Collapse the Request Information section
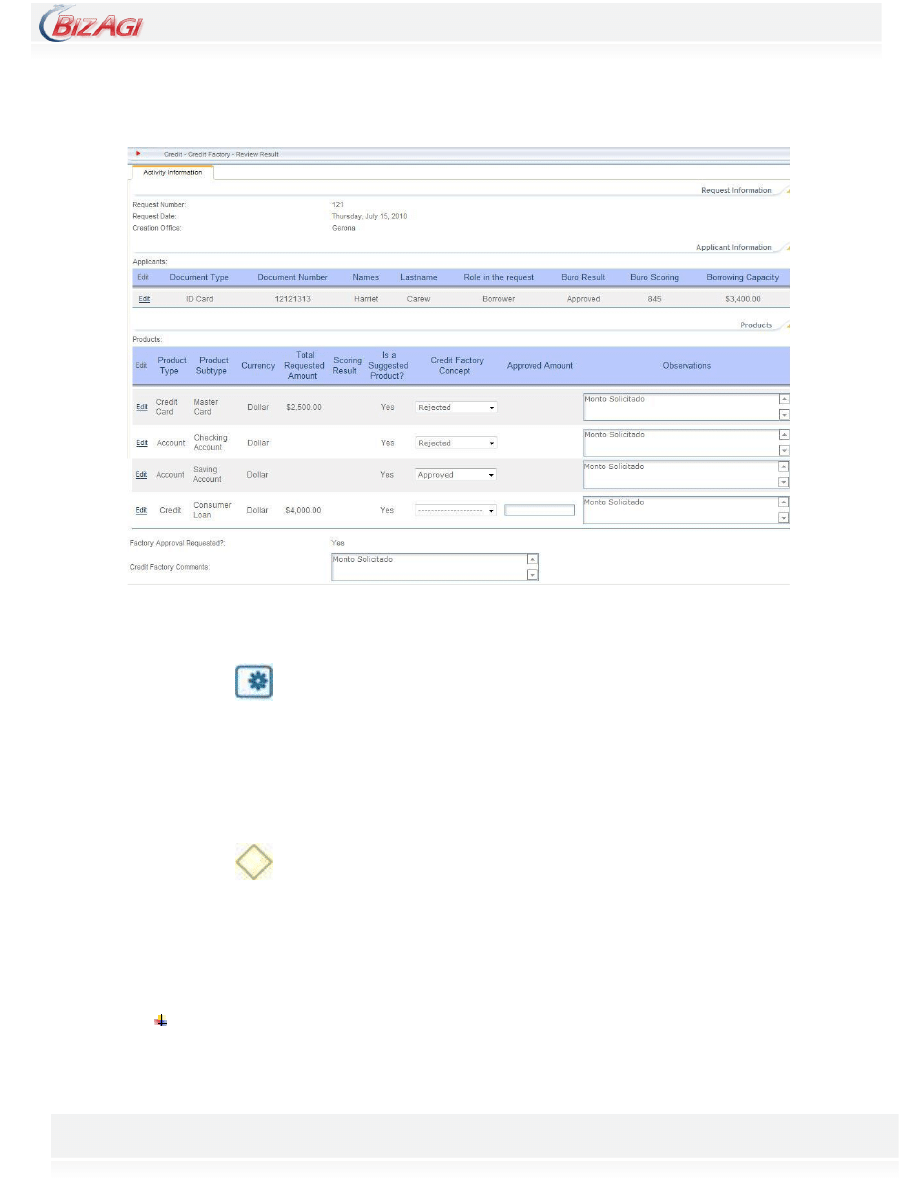918x1188 pixels. click(x=785, y=189)
